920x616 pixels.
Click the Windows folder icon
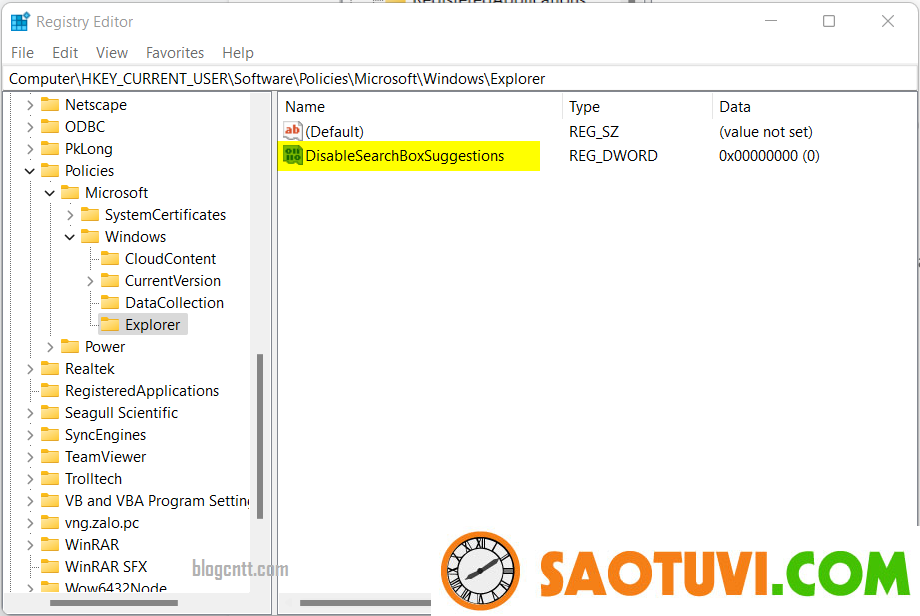point(90,236)
